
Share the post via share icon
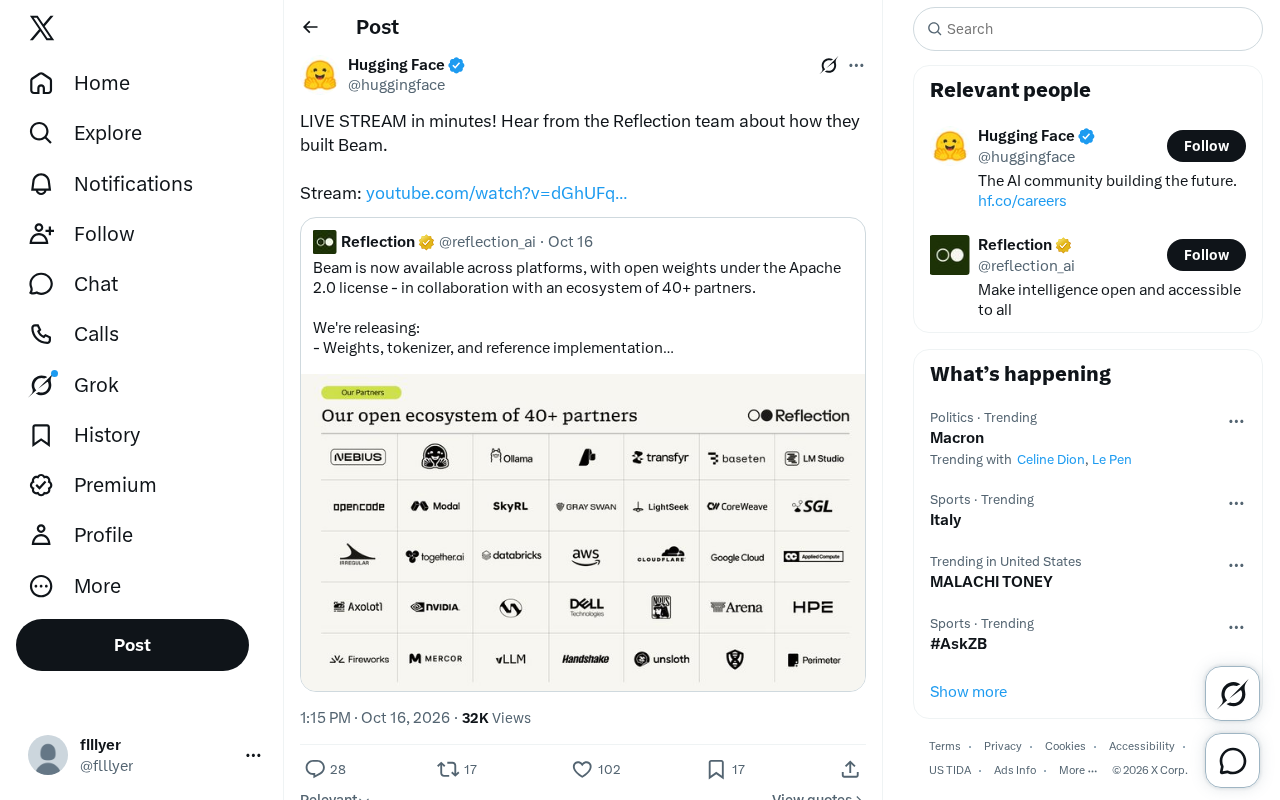point(850,769)
